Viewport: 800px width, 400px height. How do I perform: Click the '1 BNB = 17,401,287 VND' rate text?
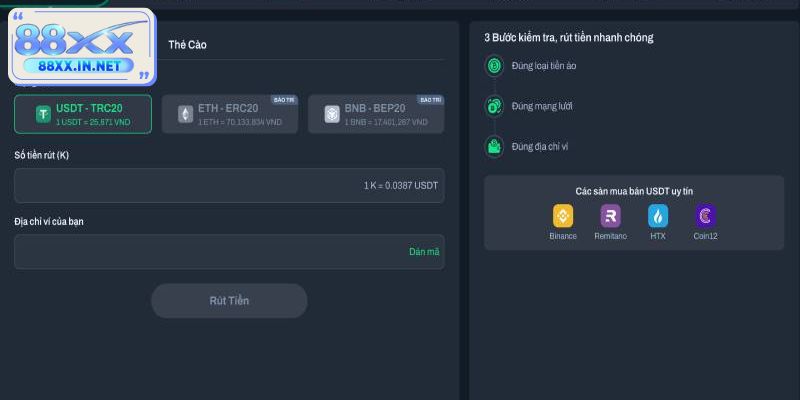[386, 122]
